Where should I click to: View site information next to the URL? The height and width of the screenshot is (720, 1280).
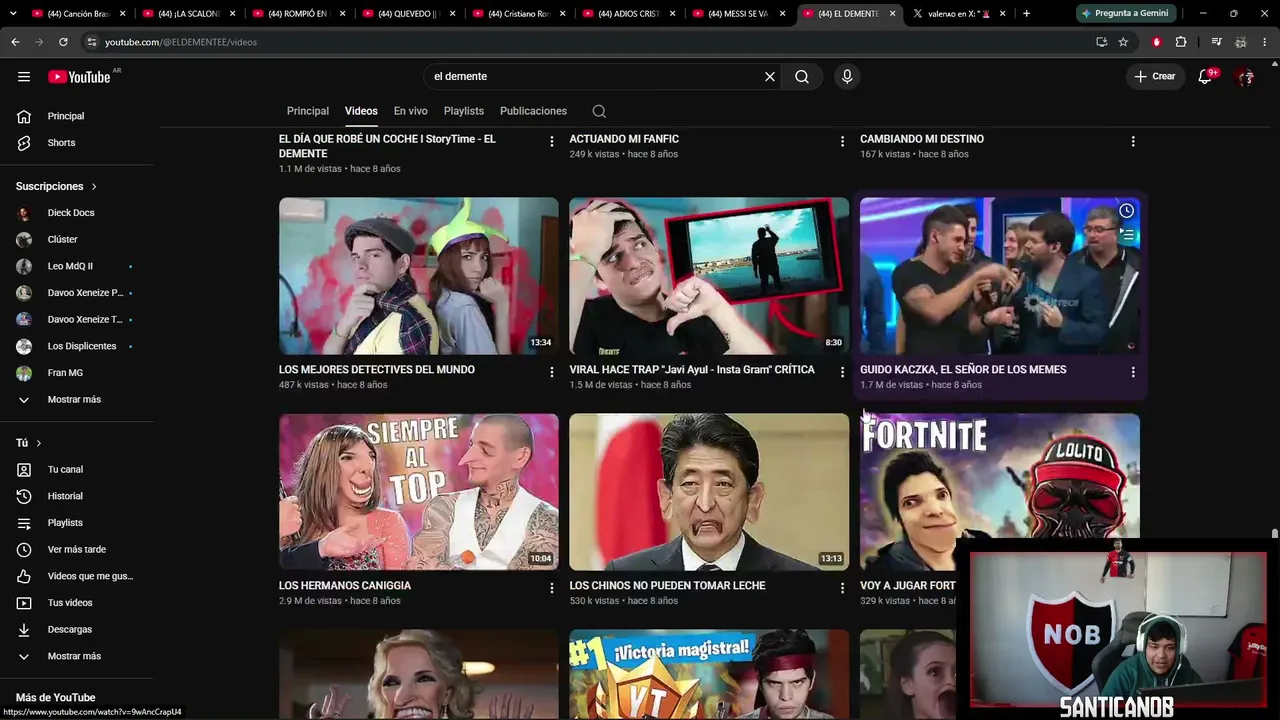[x=91, y=42]
